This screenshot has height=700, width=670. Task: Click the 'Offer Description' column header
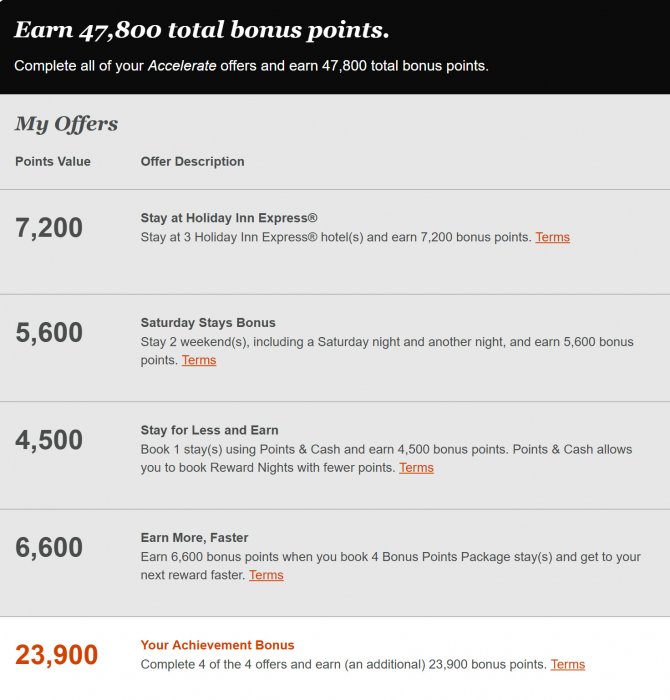tap(192, 161)
